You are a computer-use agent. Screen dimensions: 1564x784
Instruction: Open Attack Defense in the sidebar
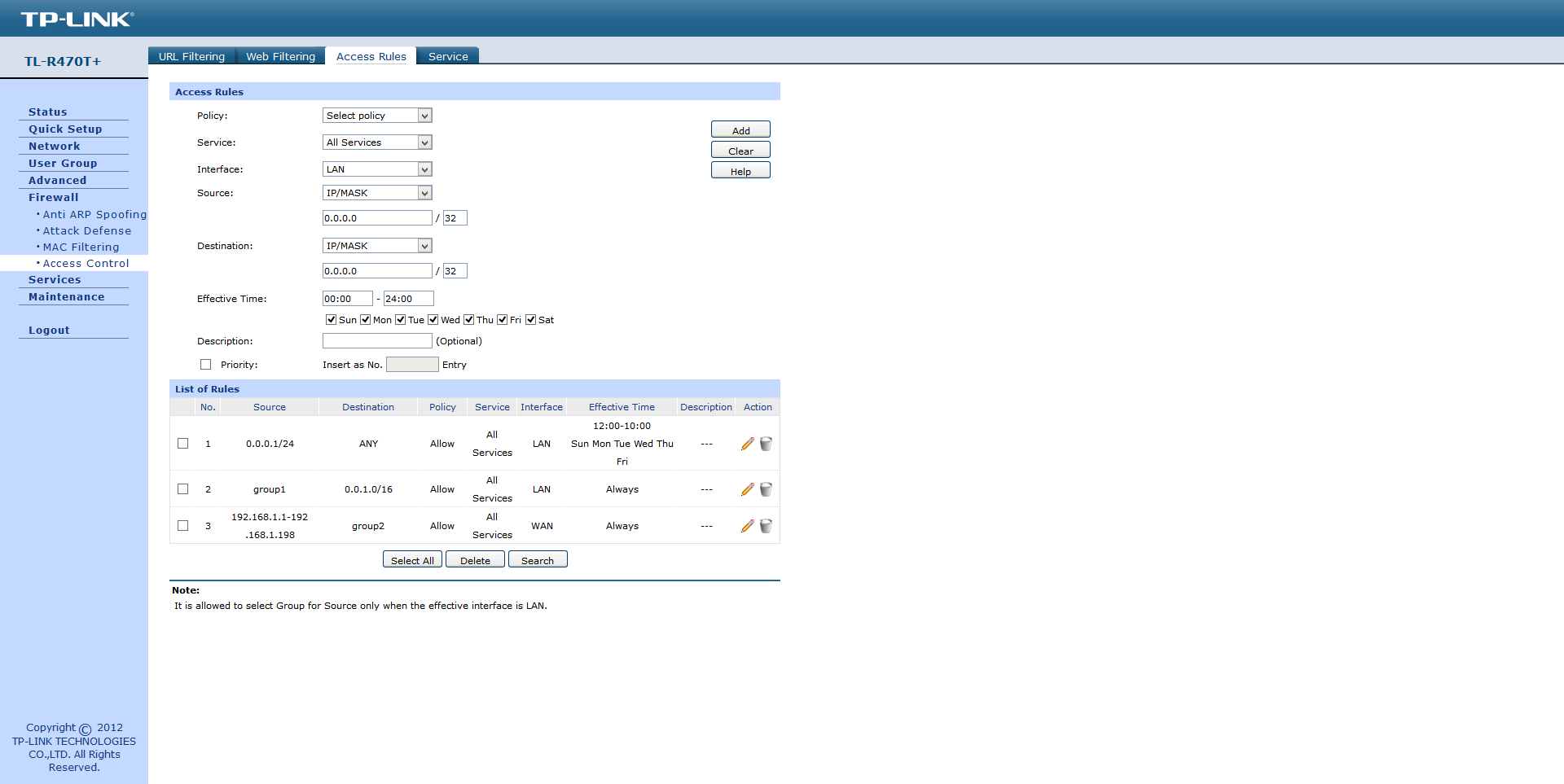86,231
